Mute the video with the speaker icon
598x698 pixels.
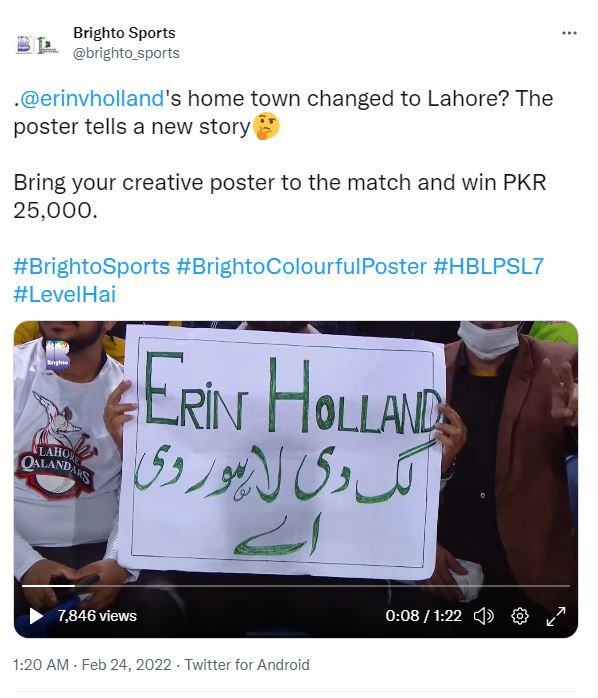tap(484, 616)
